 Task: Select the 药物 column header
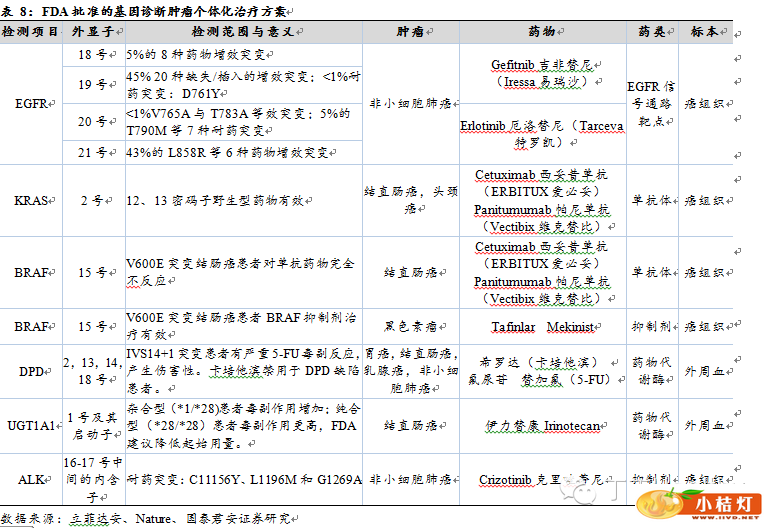(540, 32)
